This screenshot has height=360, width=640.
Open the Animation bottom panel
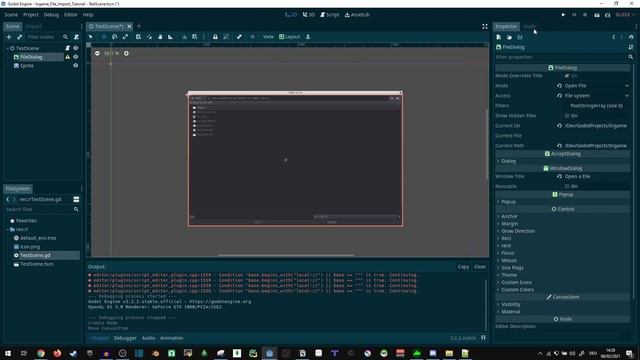coord(171,338)
